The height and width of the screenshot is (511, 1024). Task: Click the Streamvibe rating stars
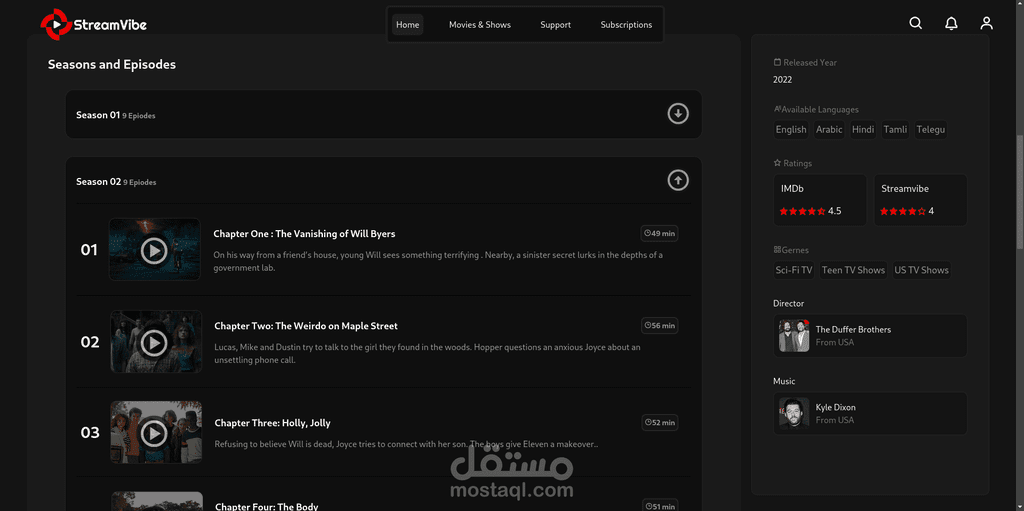[903, 211]
